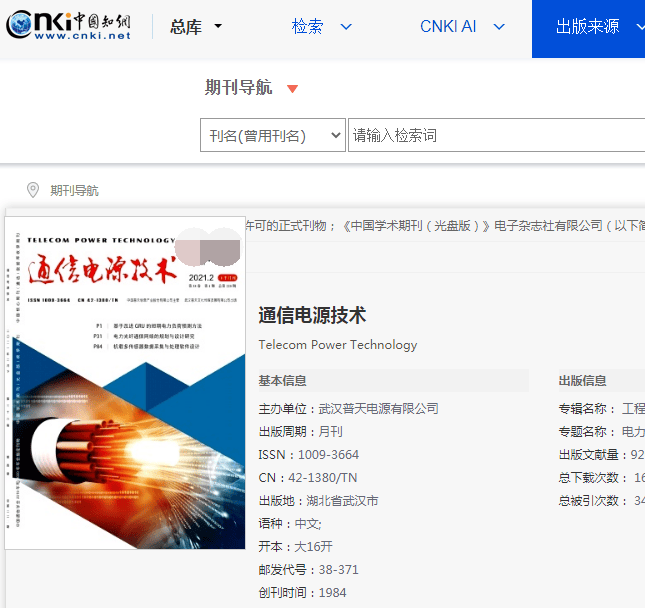Image resolution: width=645 pixels, height=608 pixels.
Task: Select the 出版信息 section header
Action: tap(582, 381)
